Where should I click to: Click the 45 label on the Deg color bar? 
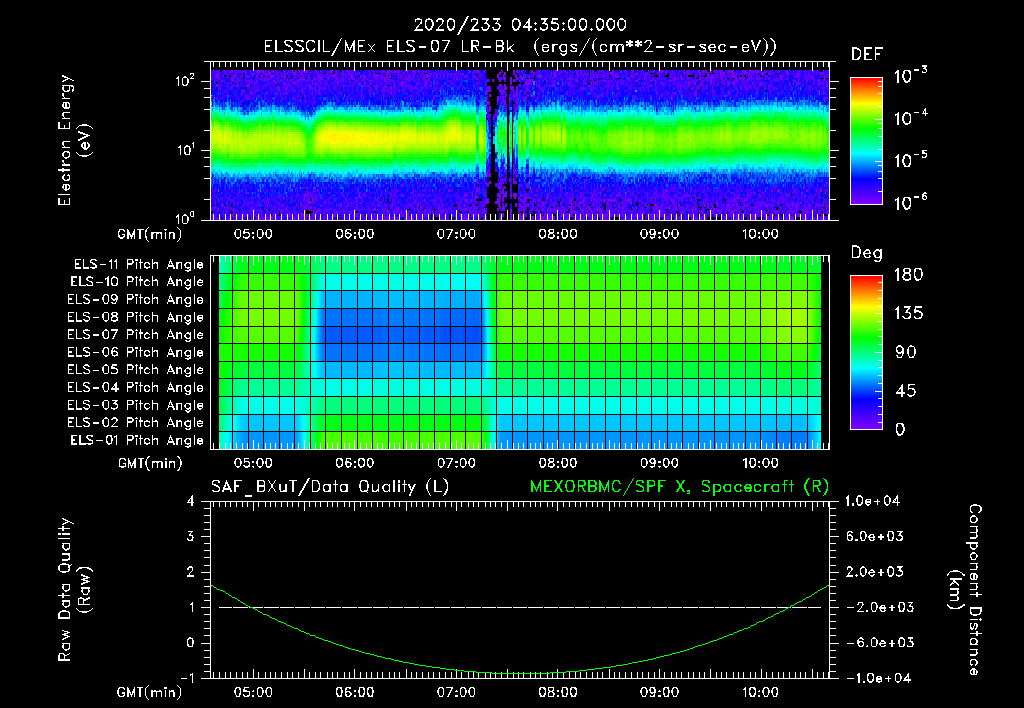pos(905,391)
